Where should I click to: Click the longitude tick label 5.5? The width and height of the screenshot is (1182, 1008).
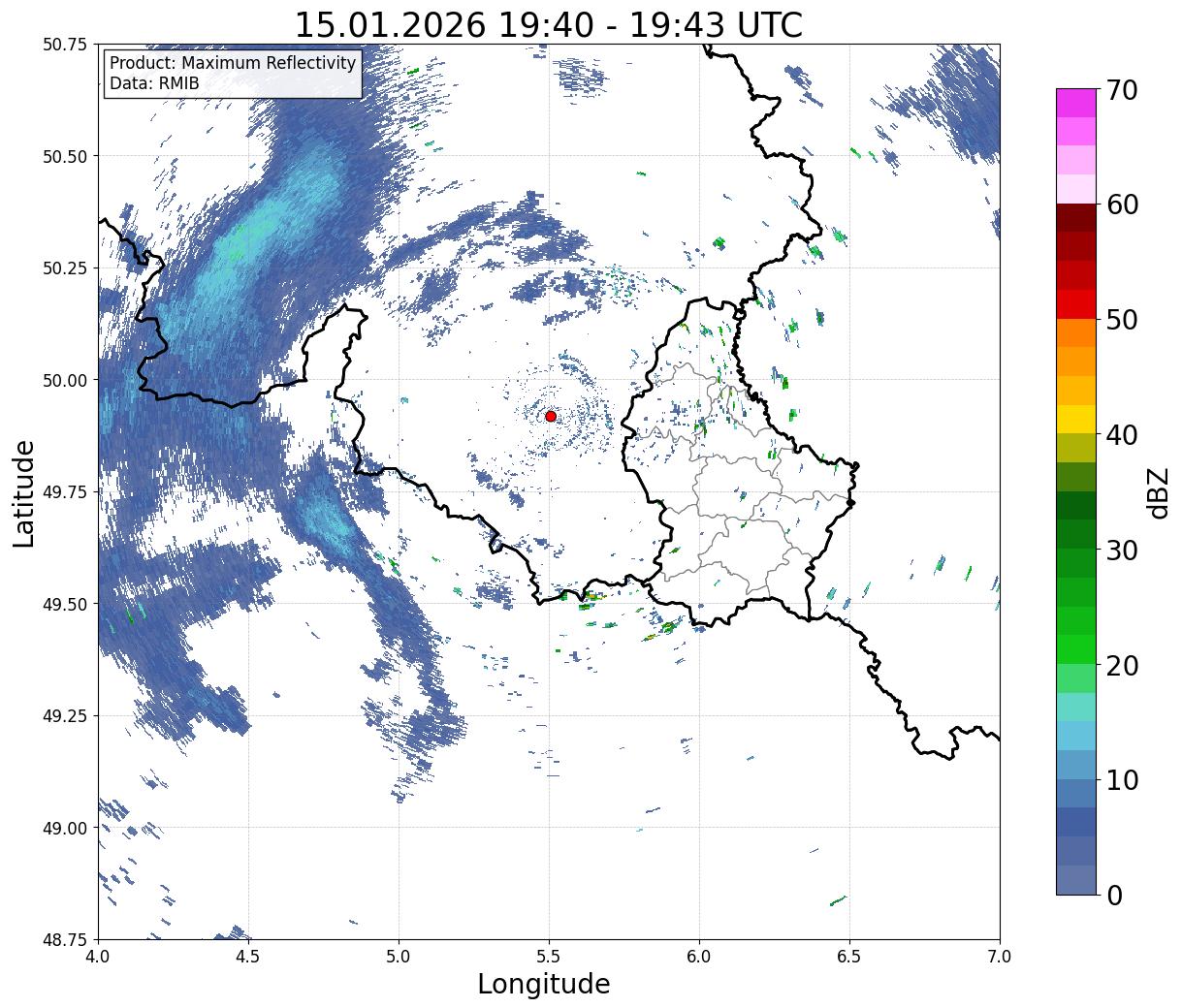(549, 957)
